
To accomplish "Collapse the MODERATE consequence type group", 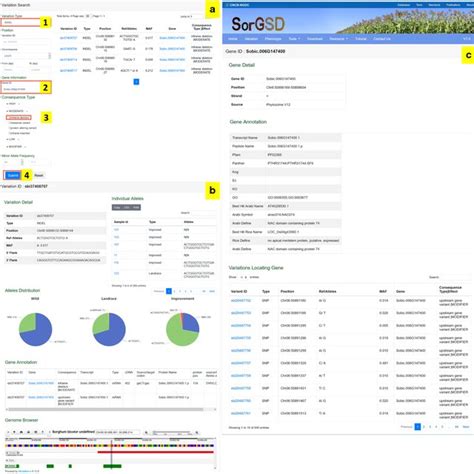I will click(x=17, y=111).
